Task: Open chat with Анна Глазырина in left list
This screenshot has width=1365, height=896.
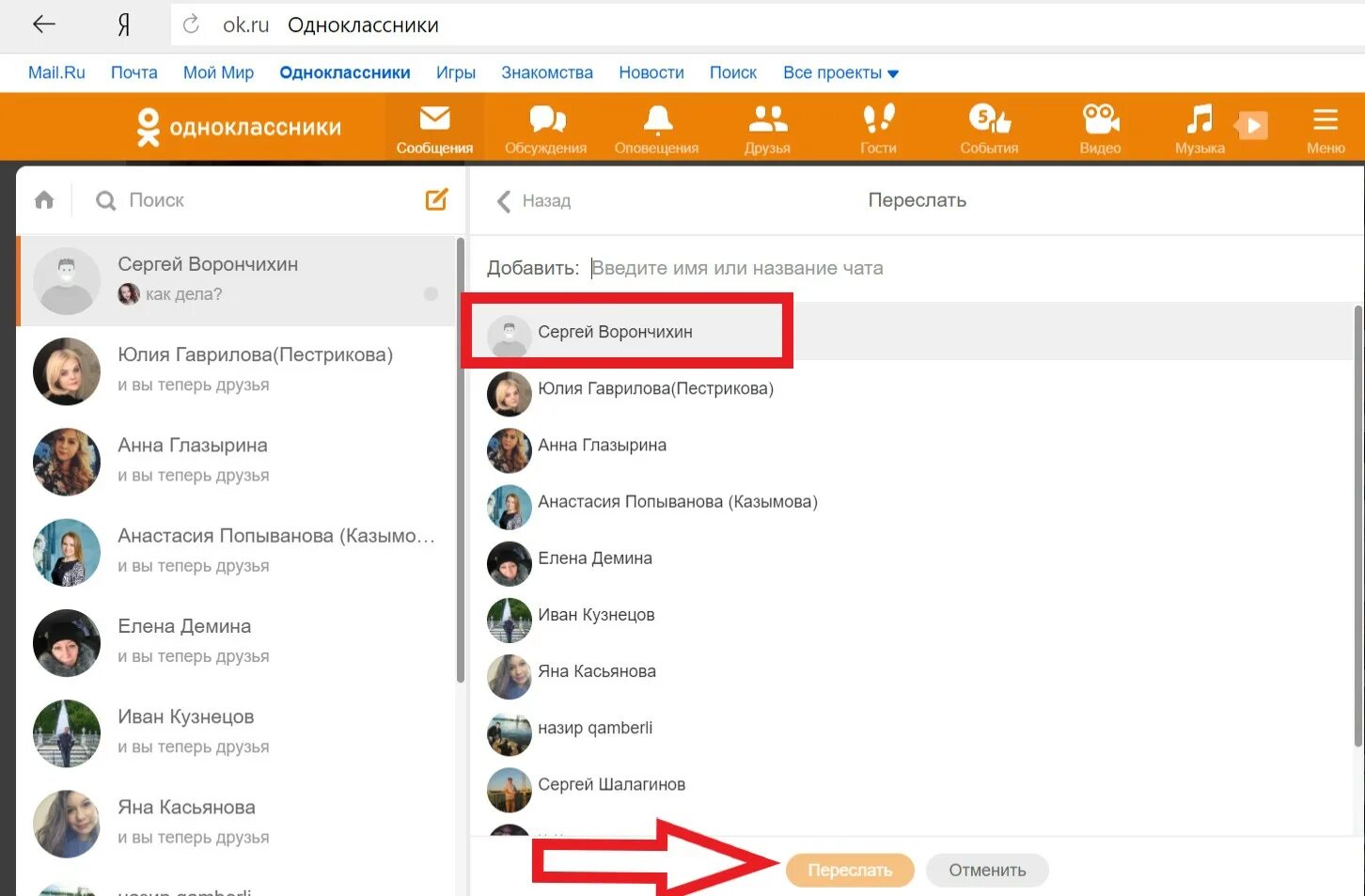Action: point(236,461)
